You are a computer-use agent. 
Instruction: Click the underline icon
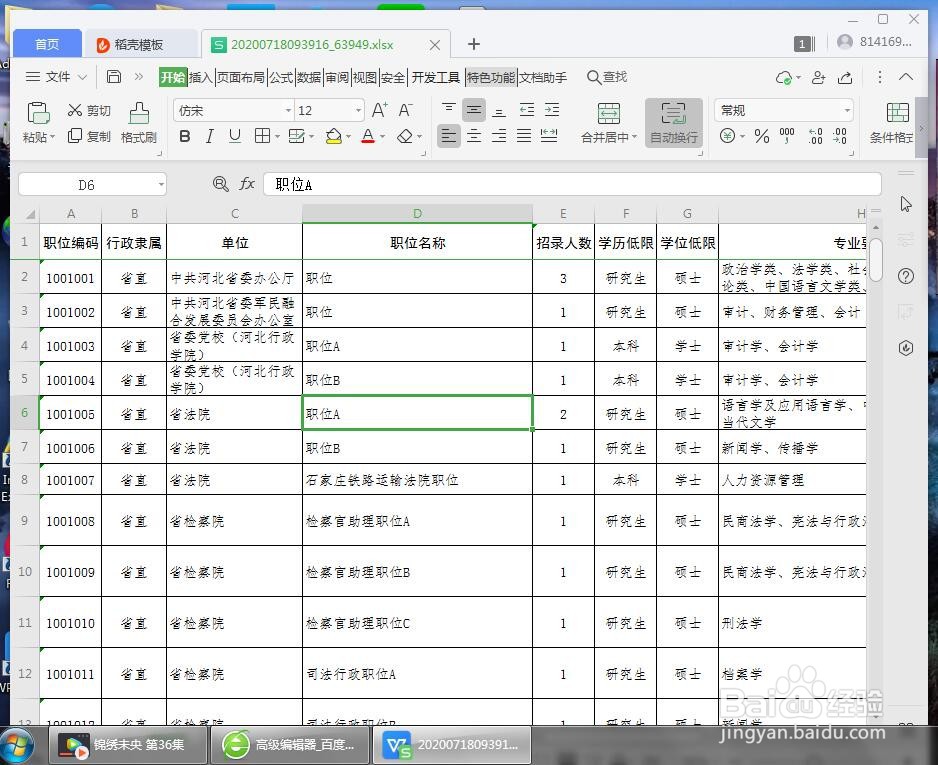[233, 136]
